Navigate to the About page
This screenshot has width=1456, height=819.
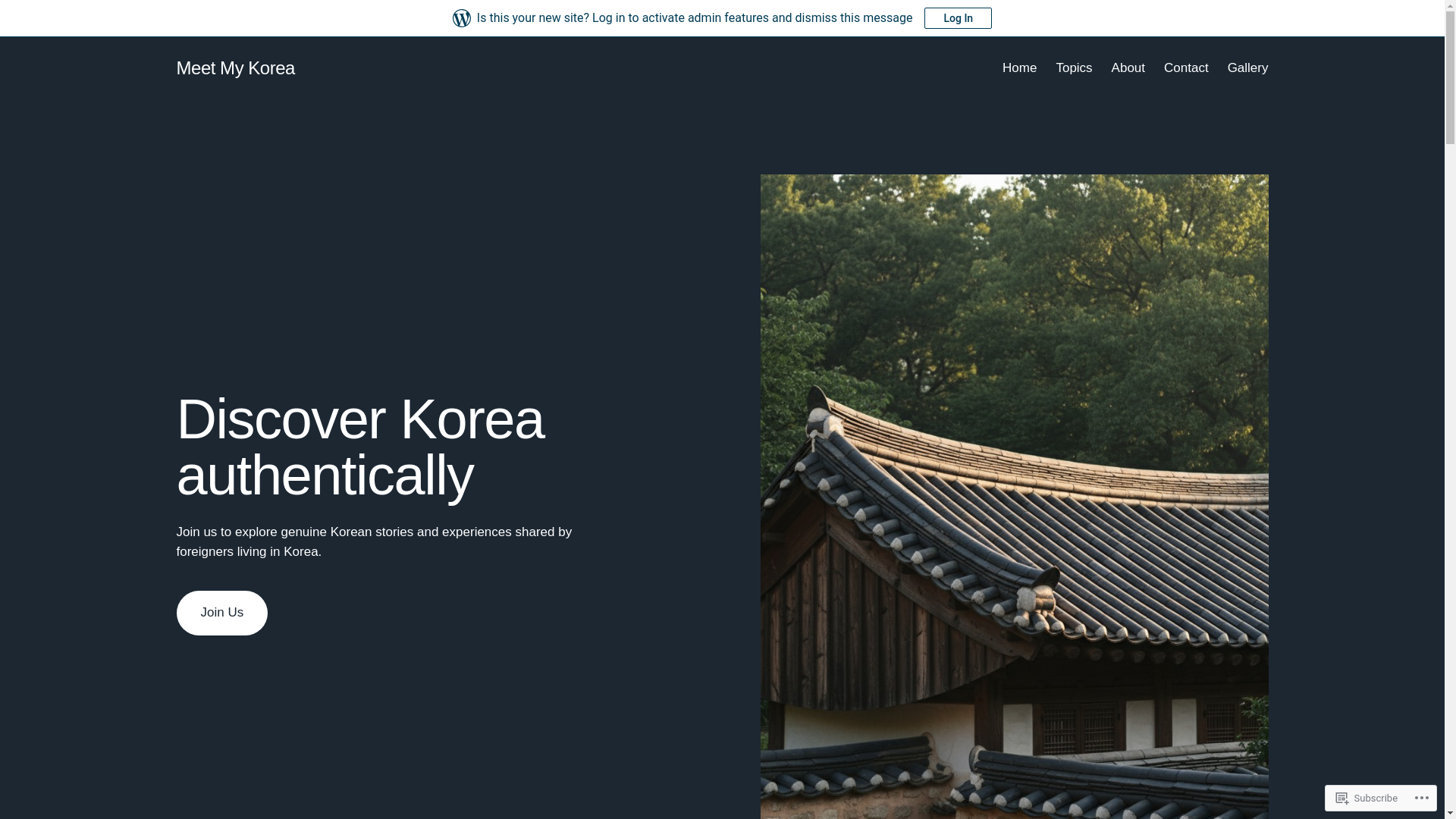(x=1128, y=68)
